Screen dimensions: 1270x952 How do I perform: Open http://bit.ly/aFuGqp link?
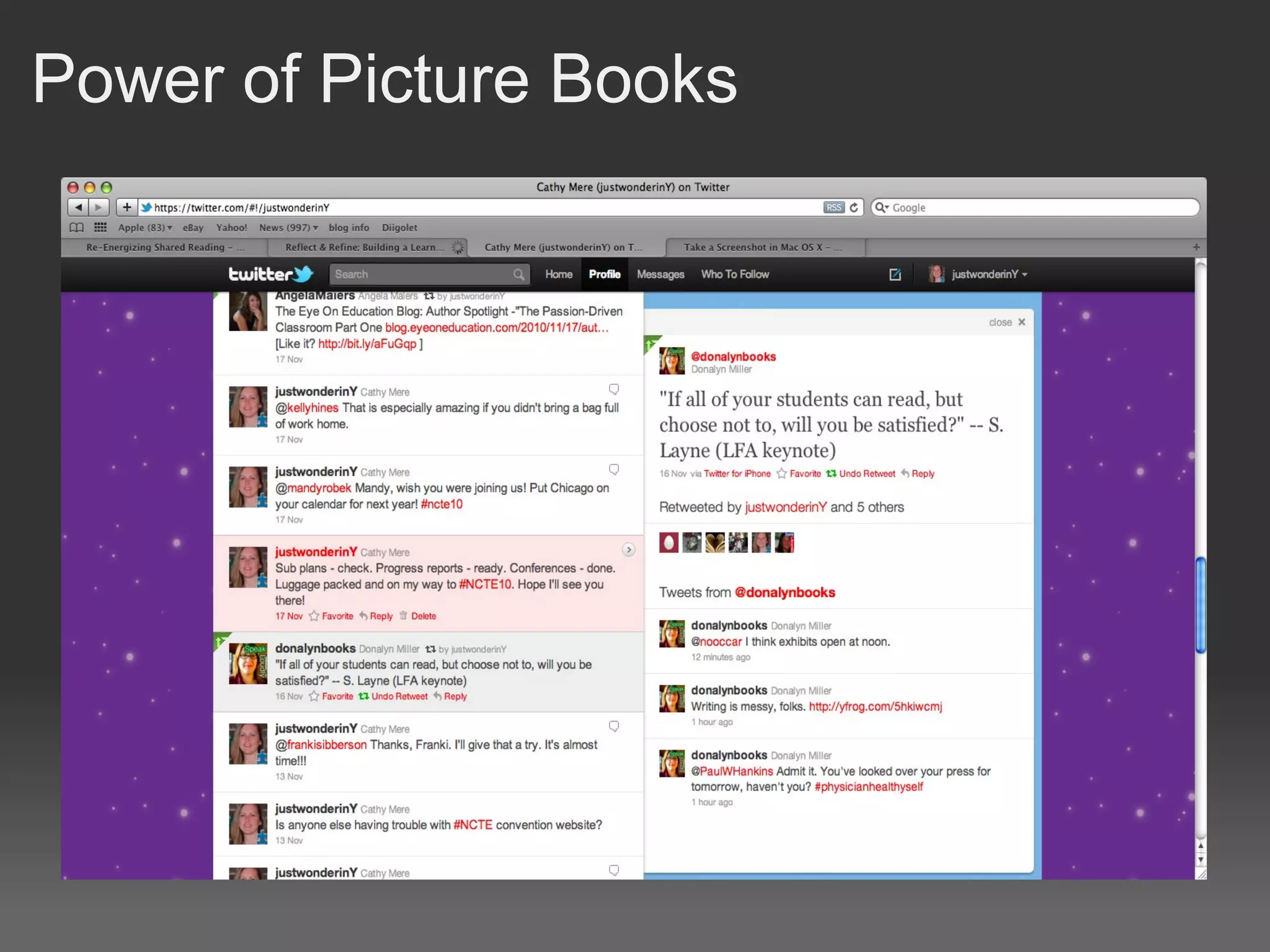click(x=367, y=343)
